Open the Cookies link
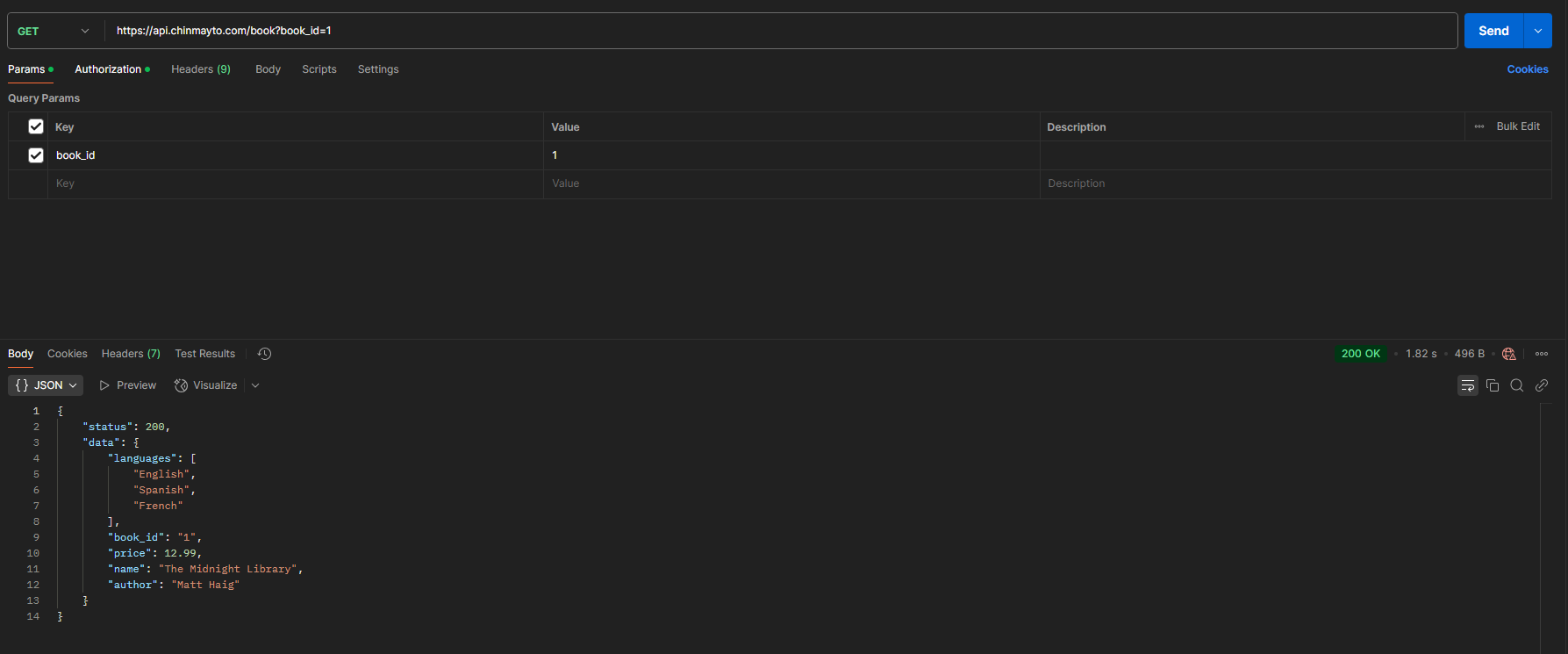 point(1528,69)
